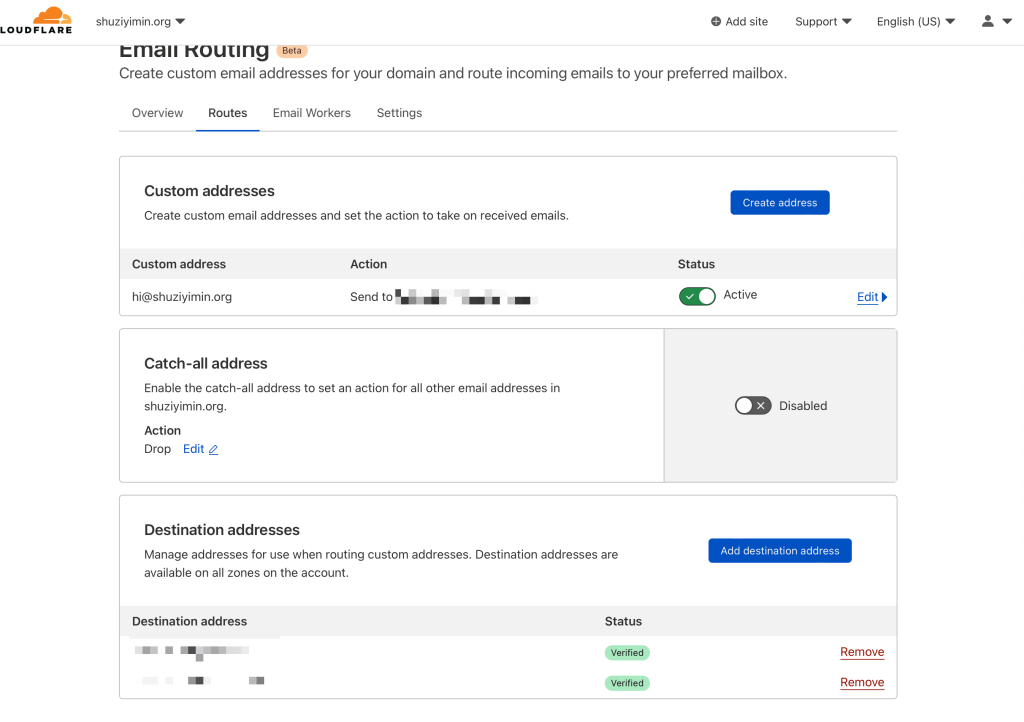The width and height of the screenshot is (1024, 722).
Task: Remove the second destination address
Action: (862, 682)
